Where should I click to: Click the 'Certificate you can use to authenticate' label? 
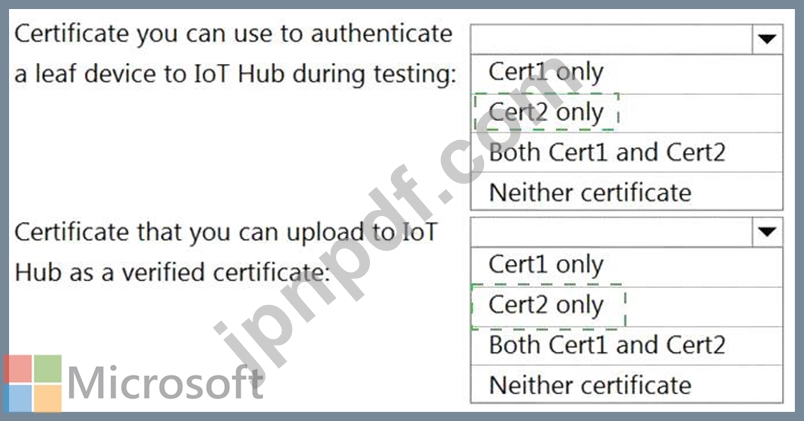(233, 35)
